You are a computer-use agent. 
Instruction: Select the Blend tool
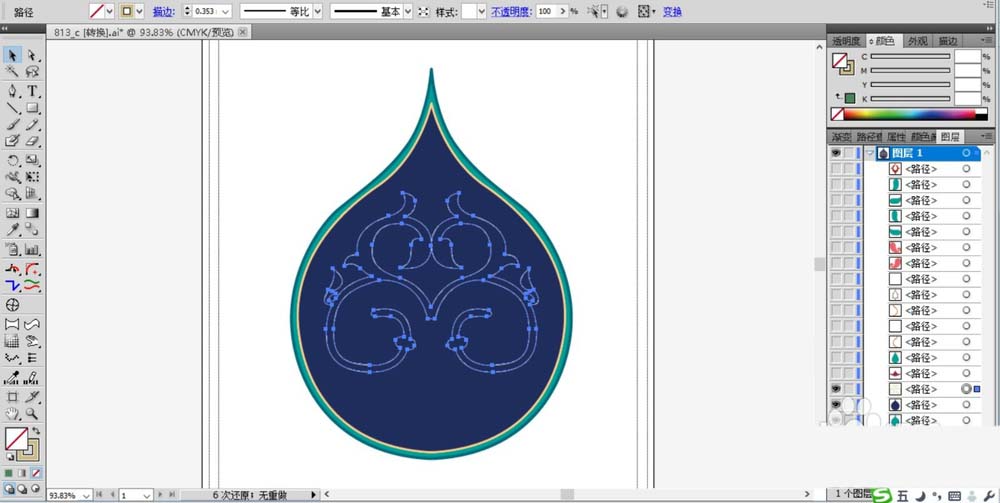coord(32,230)
